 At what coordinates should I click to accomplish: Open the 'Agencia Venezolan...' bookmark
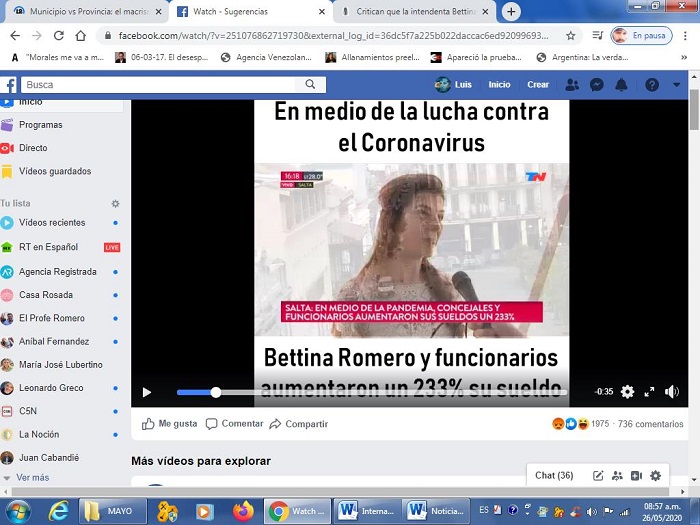267,57
